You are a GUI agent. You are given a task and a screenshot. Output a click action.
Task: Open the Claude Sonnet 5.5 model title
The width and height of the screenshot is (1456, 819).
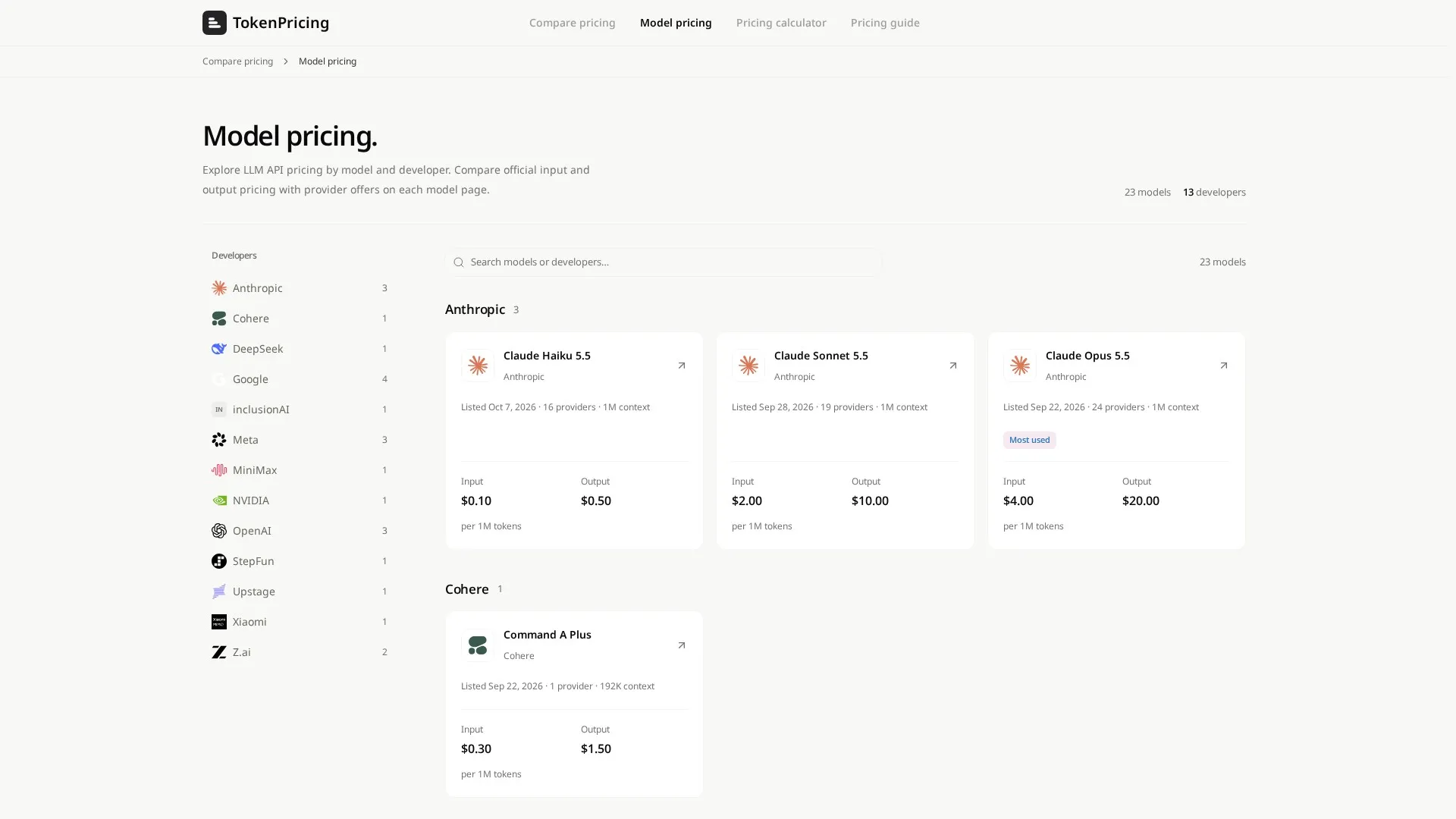click(821, 356)
